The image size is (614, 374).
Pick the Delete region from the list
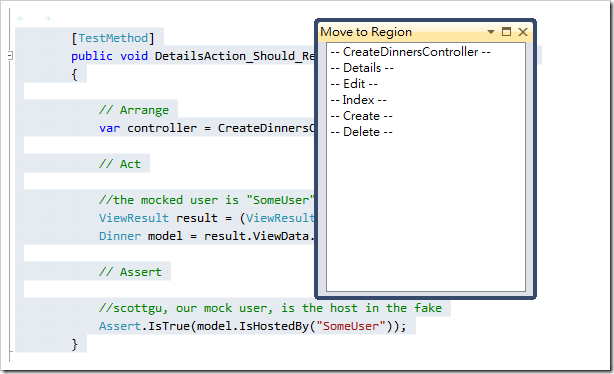pyautogui.click(x=361, y=132)
